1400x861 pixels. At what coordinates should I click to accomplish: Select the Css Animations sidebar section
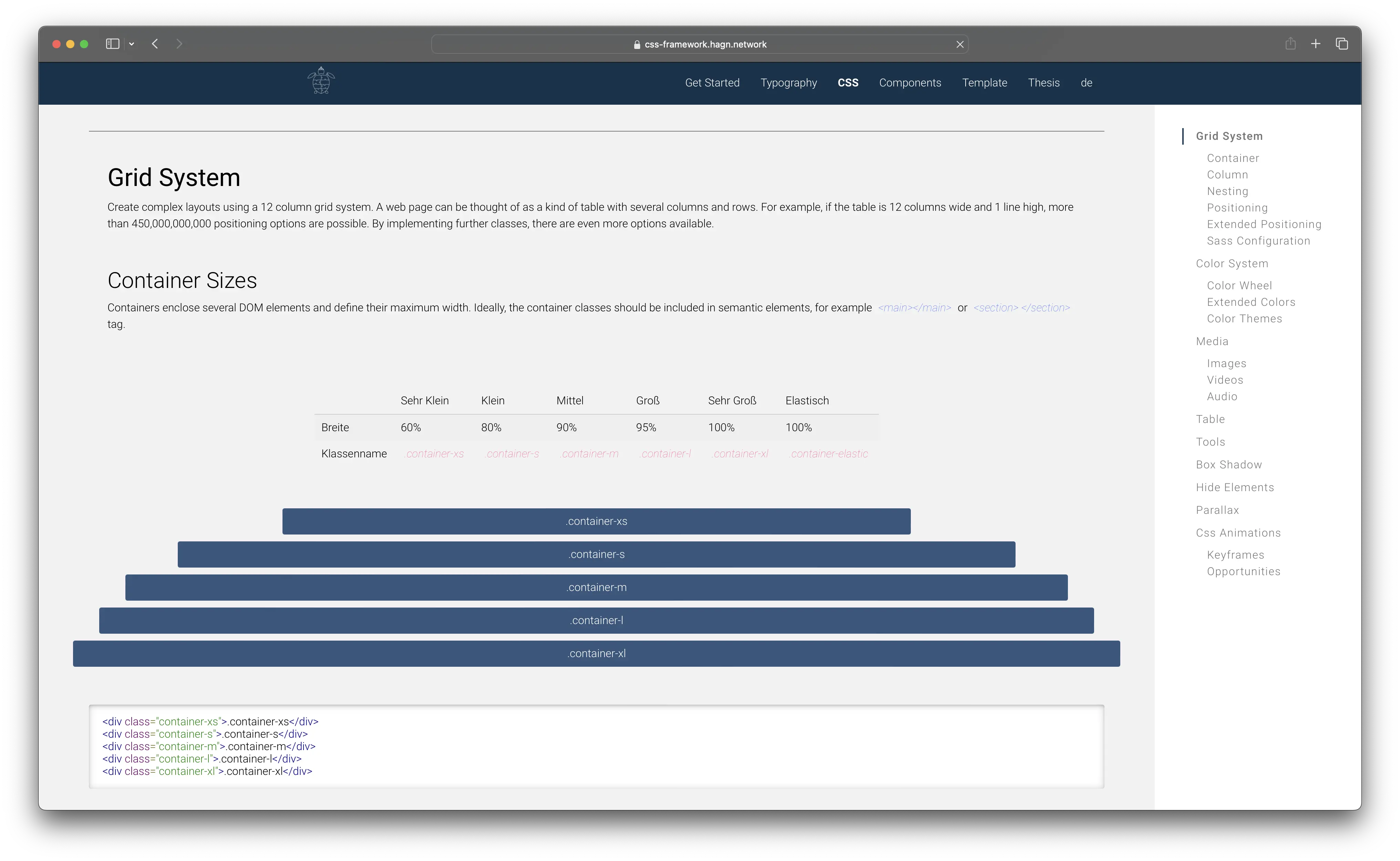click(1238, 533)
